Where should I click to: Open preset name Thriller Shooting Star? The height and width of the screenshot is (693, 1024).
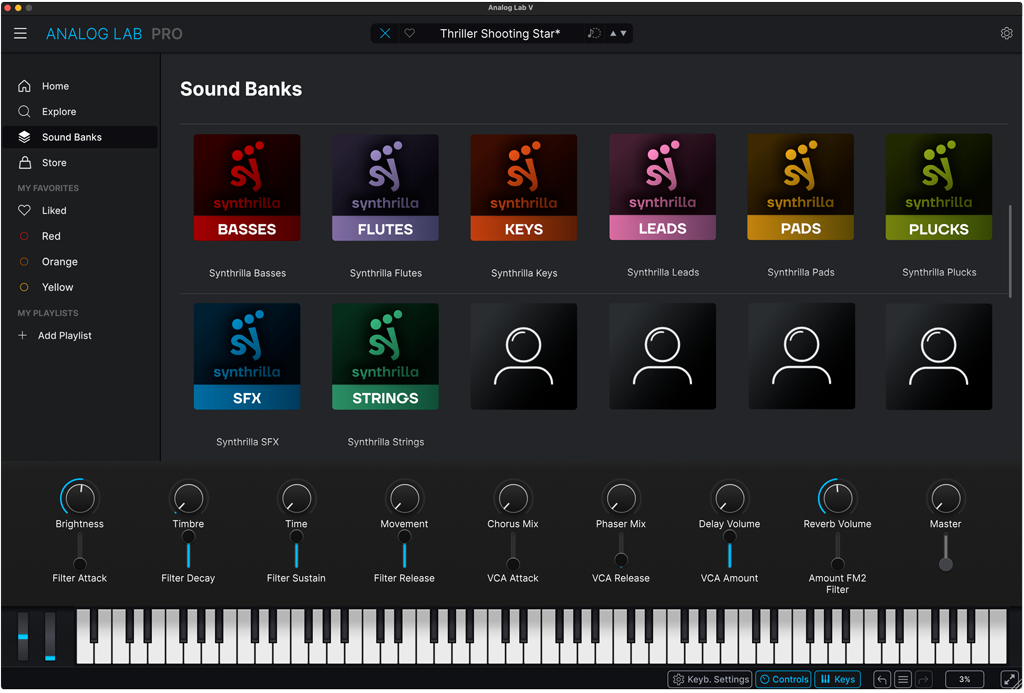point(500,34)
